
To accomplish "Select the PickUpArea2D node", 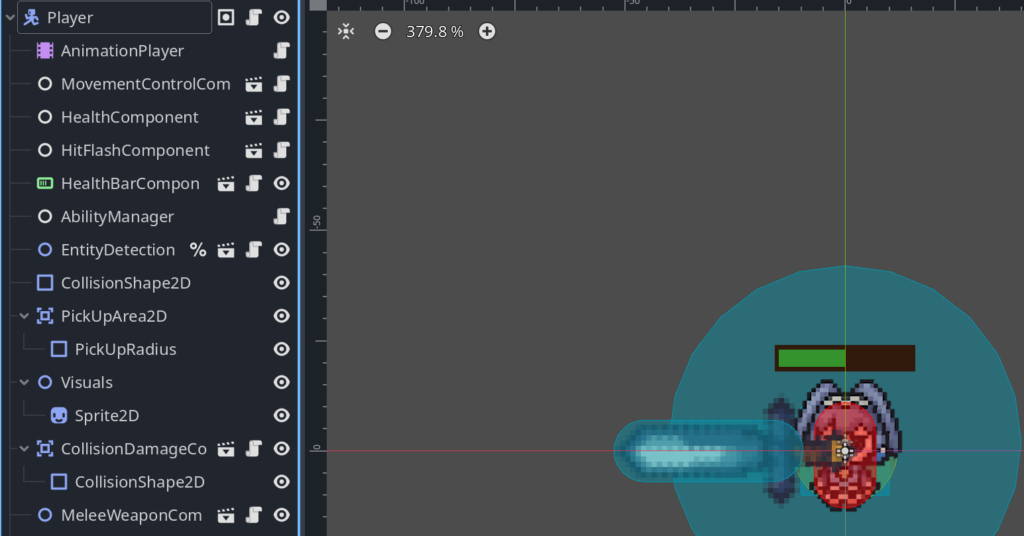I will click(114, 317).
